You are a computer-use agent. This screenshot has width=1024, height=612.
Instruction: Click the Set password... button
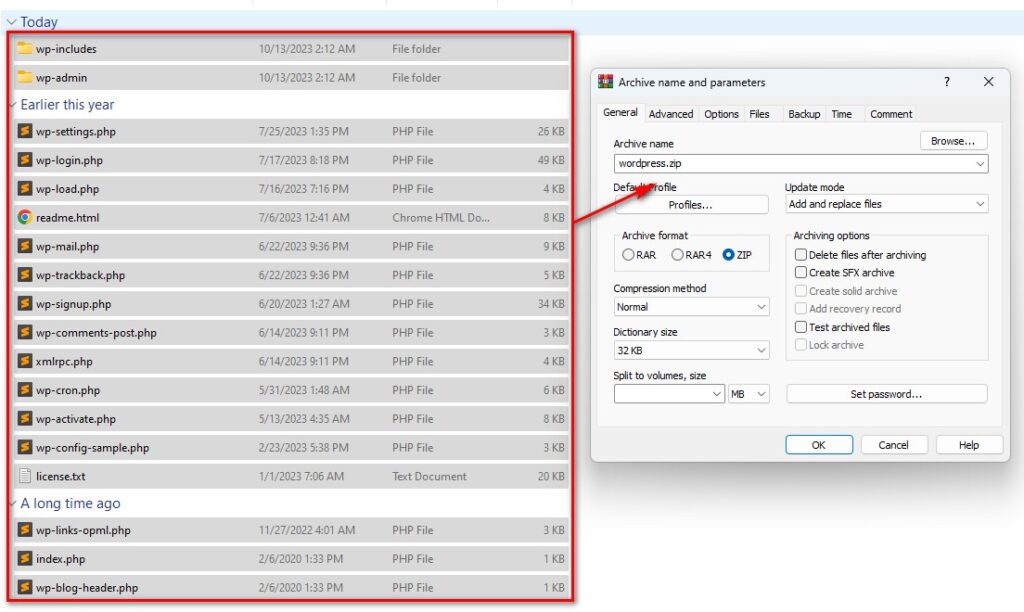tap(886, 394)
